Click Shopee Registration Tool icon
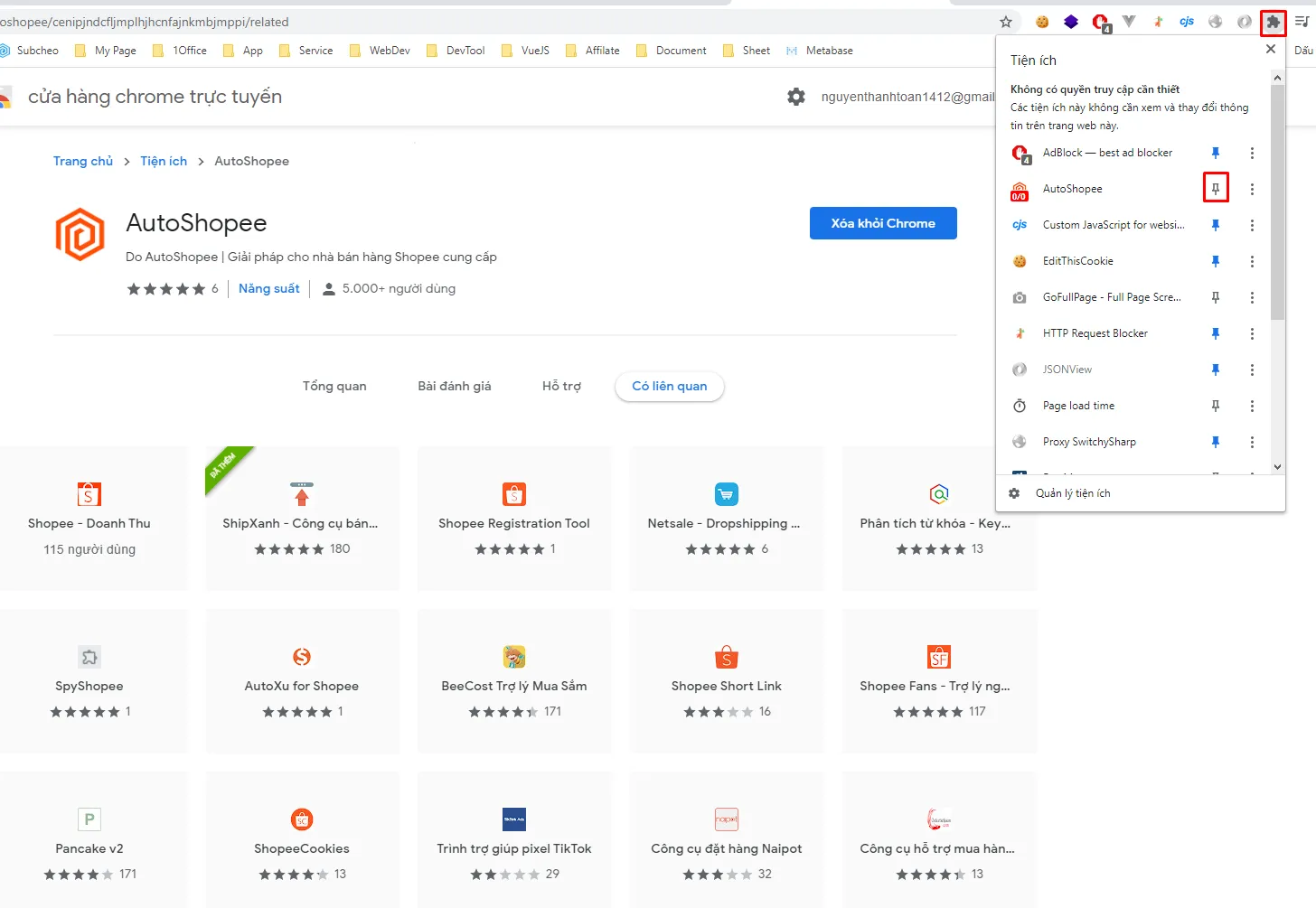The height and width of the screenshot is (908, 1316). (514, 494)
